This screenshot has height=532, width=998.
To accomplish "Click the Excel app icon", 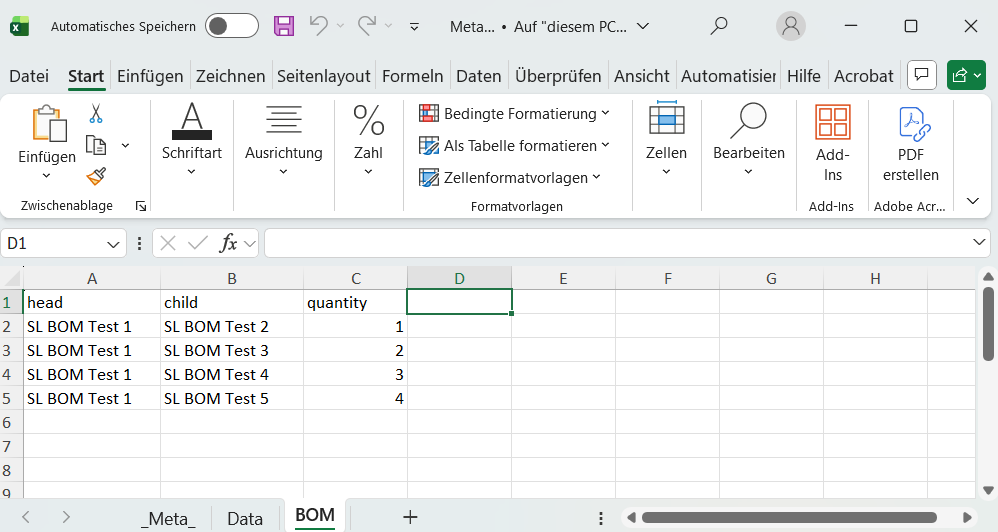I will click(x=19, y=26).
